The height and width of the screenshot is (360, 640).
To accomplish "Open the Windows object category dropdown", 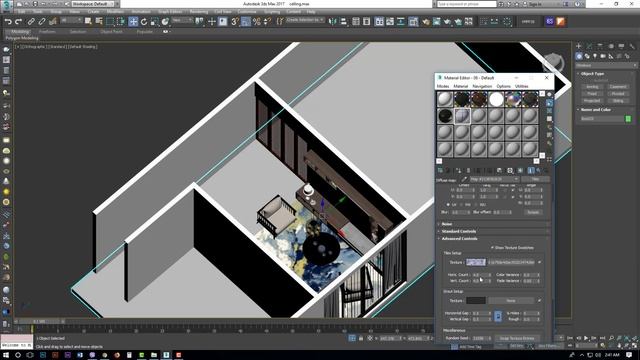I will [606, 65].
